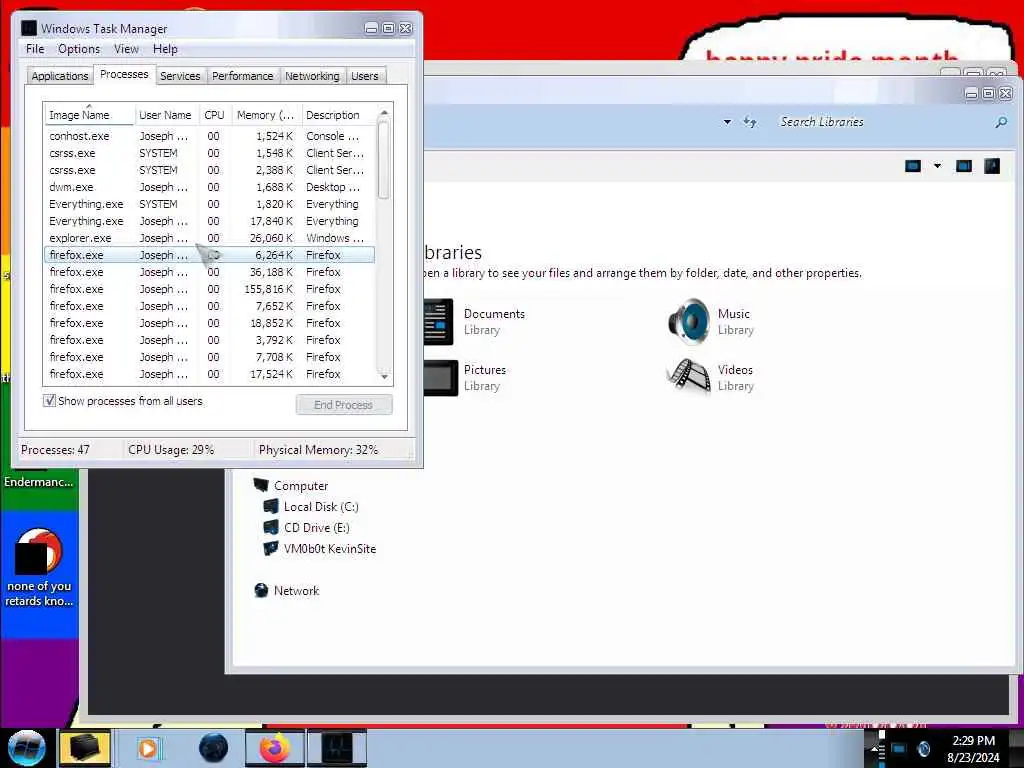Click the change view icon in Explorer
This screenshot has width=1024, height=768.
click(912, 166)
